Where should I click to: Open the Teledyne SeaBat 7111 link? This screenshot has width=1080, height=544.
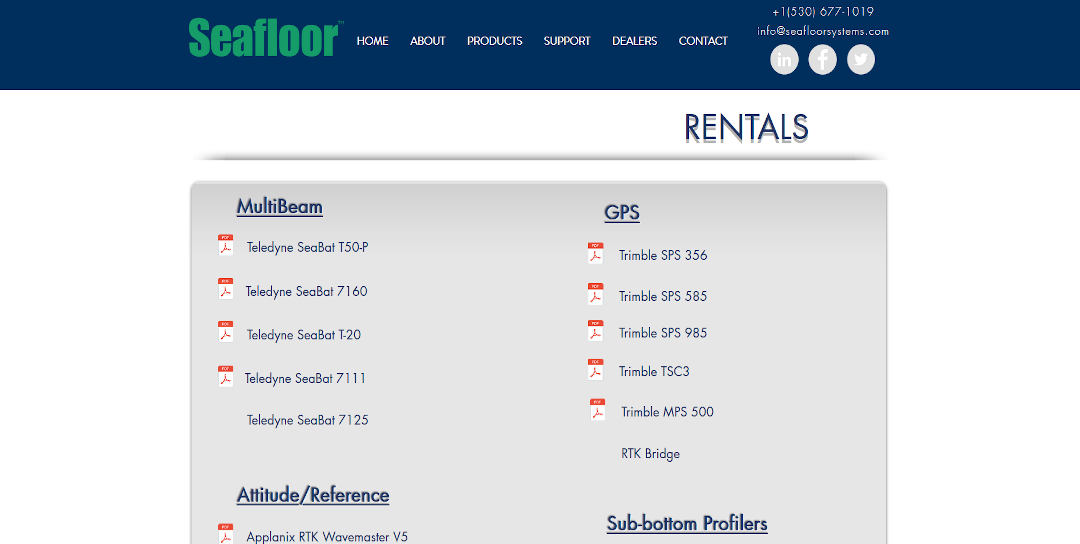pos(306,378)
